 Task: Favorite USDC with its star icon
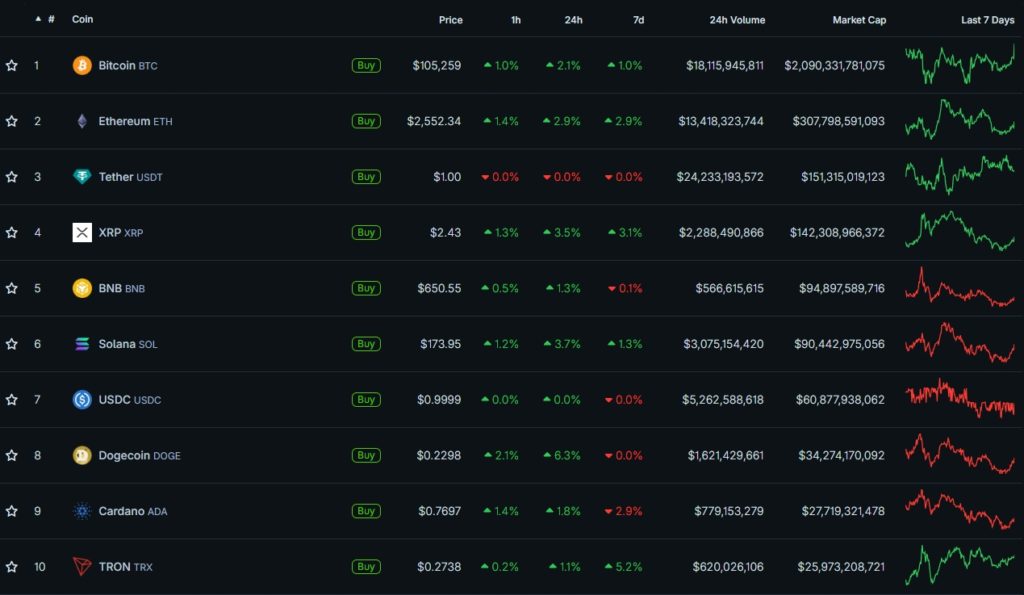tap(12, 400)
